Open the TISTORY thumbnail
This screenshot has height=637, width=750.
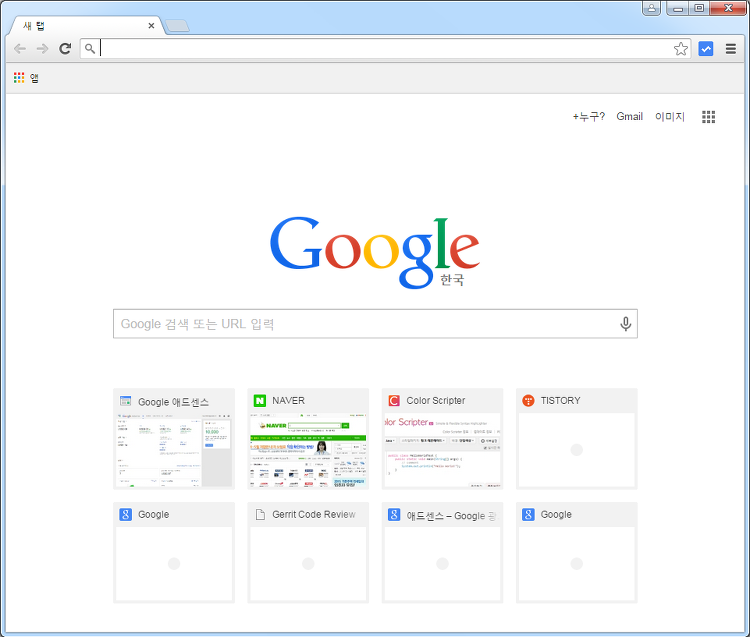tap(576, 450)
